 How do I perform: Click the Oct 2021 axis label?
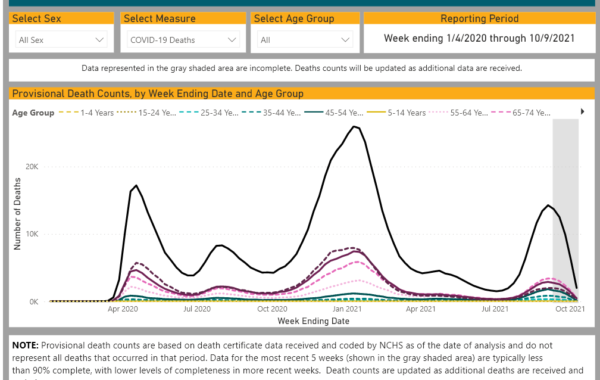click(570, 309)
